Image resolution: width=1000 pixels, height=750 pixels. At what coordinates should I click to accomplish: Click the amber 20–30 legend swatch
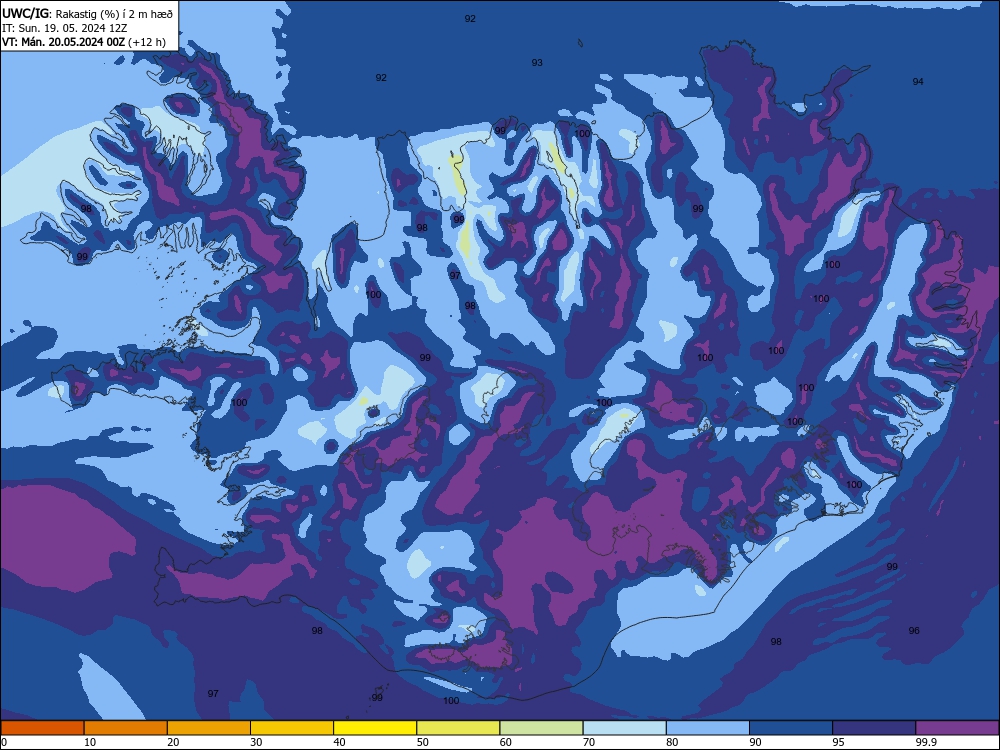[209, 728]
